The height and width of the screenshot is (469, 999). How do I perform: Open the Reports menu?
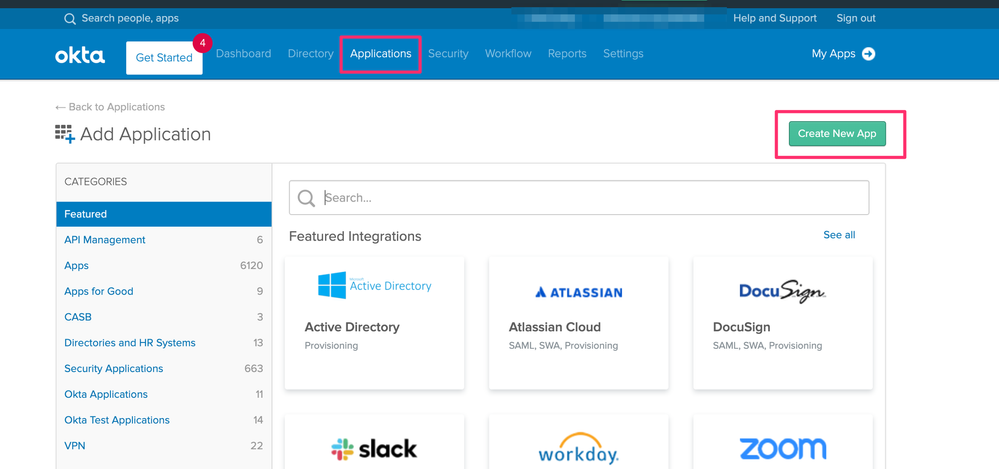567,54
